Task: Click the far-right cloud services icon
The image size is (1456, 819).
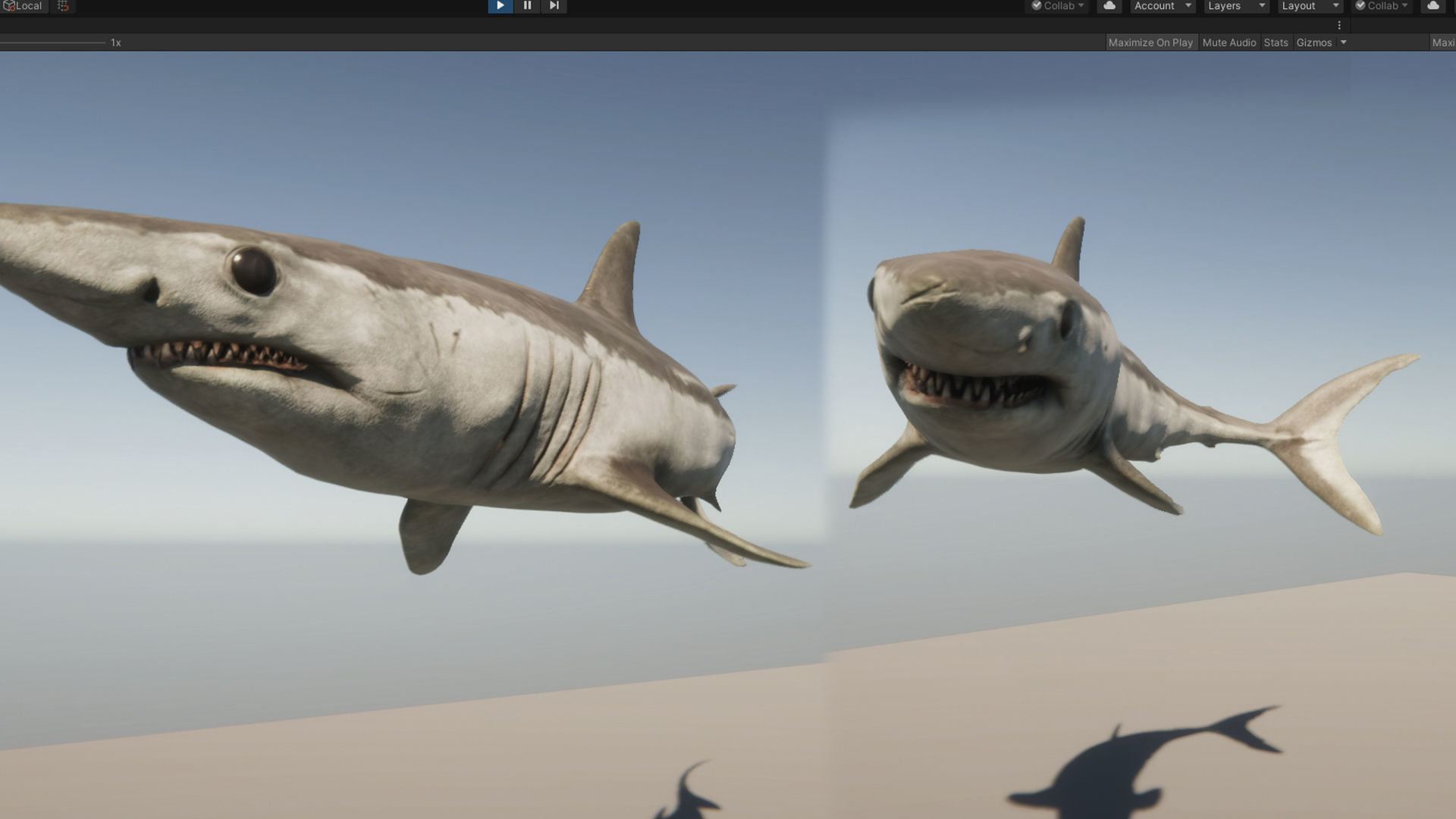Action: 1432,6
